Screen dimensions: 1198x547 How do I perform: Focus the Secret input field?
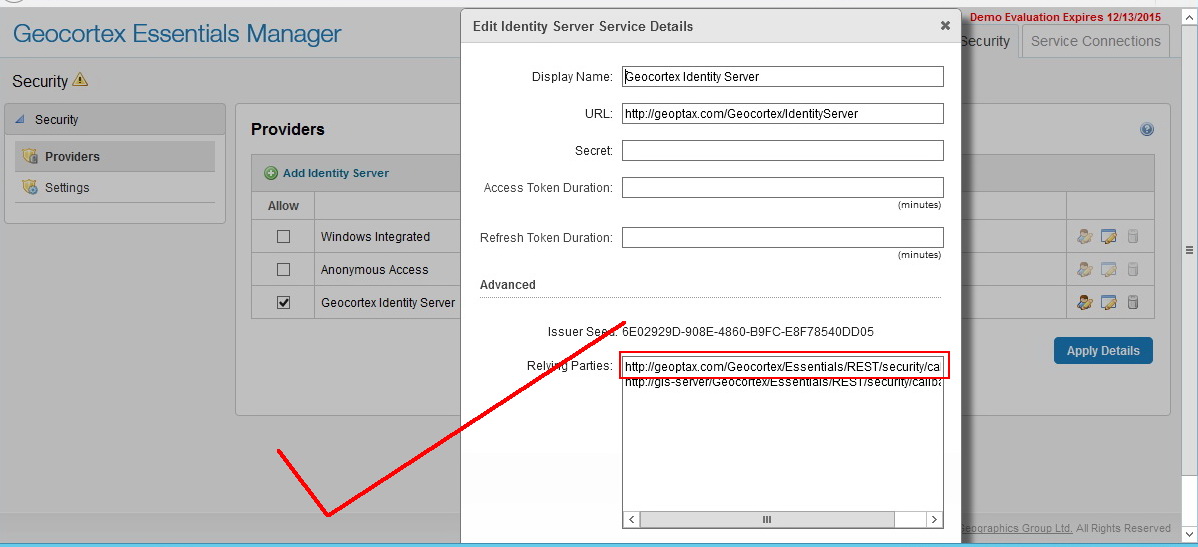point(782,151)
